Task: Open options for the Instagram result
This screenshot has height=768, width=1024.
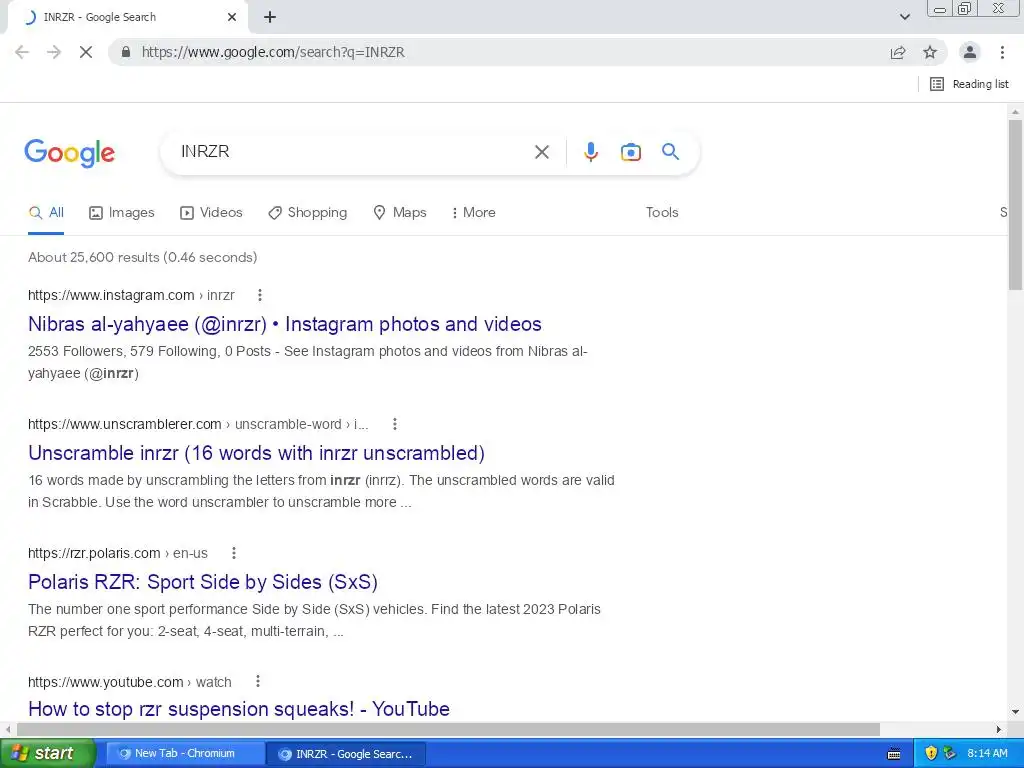Action: coord(260,295)
